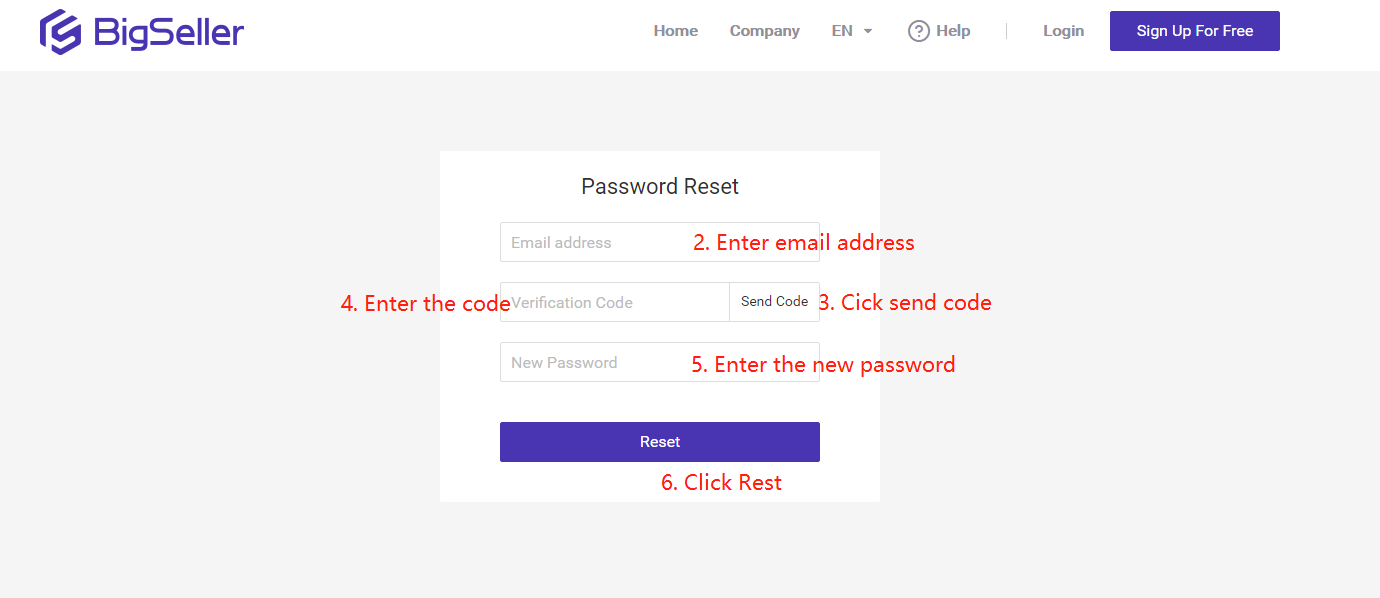The image size is (1380, 598).
Task: Click the BigSeller wordmark text
Action: pyautogui.click(x=169, y=33)
